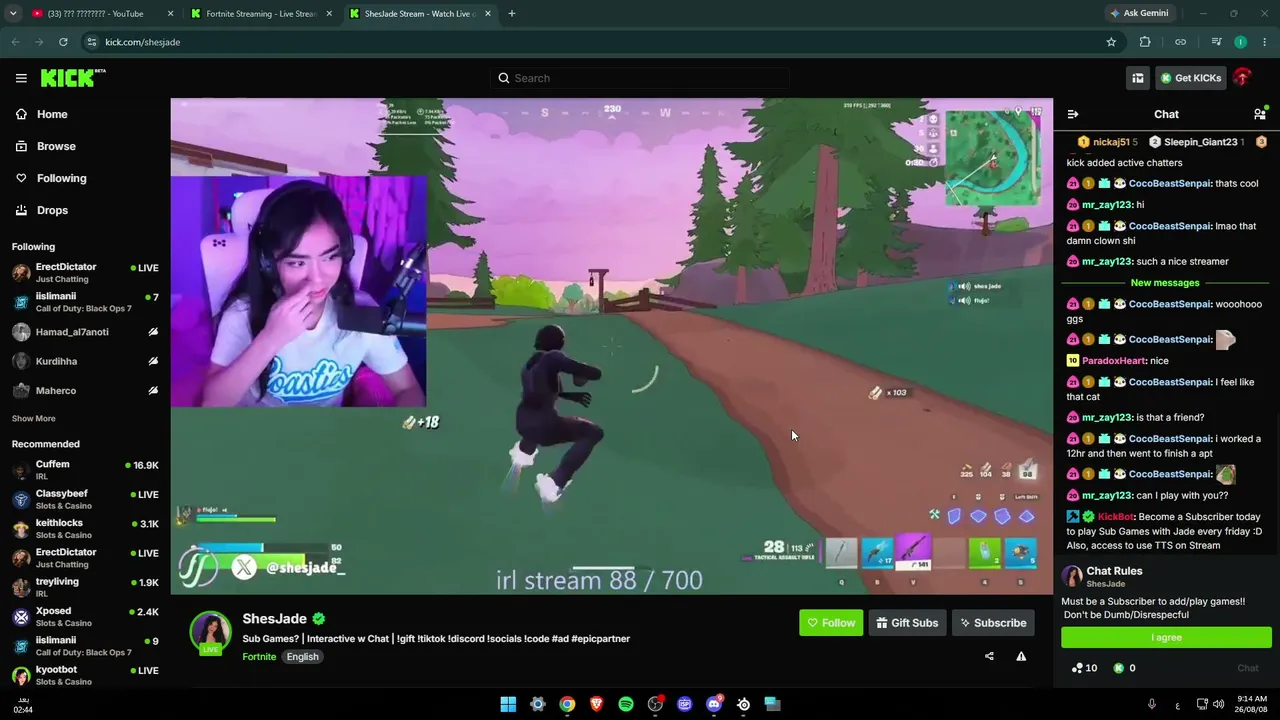Close the ShesJade Stream browser tab
The image size is (1280, 720).
coord(488,14)
